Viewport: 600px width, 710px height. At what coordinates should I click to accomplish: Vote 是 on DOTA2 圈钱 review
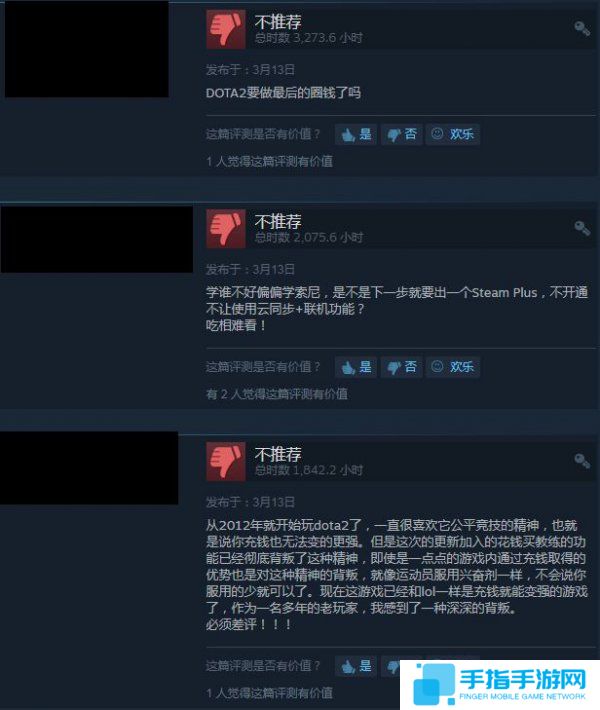(356, 134)
